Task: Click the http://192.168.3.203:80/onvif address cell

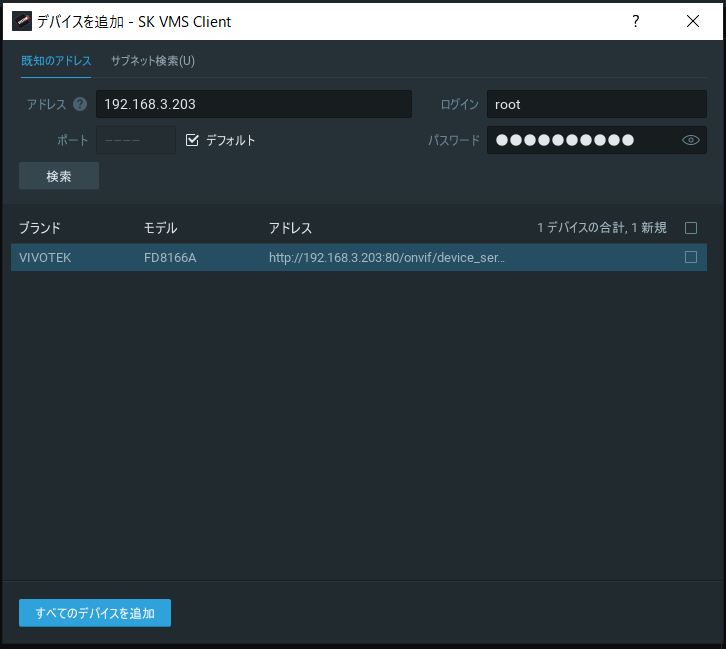Action: tap(387, 257)
